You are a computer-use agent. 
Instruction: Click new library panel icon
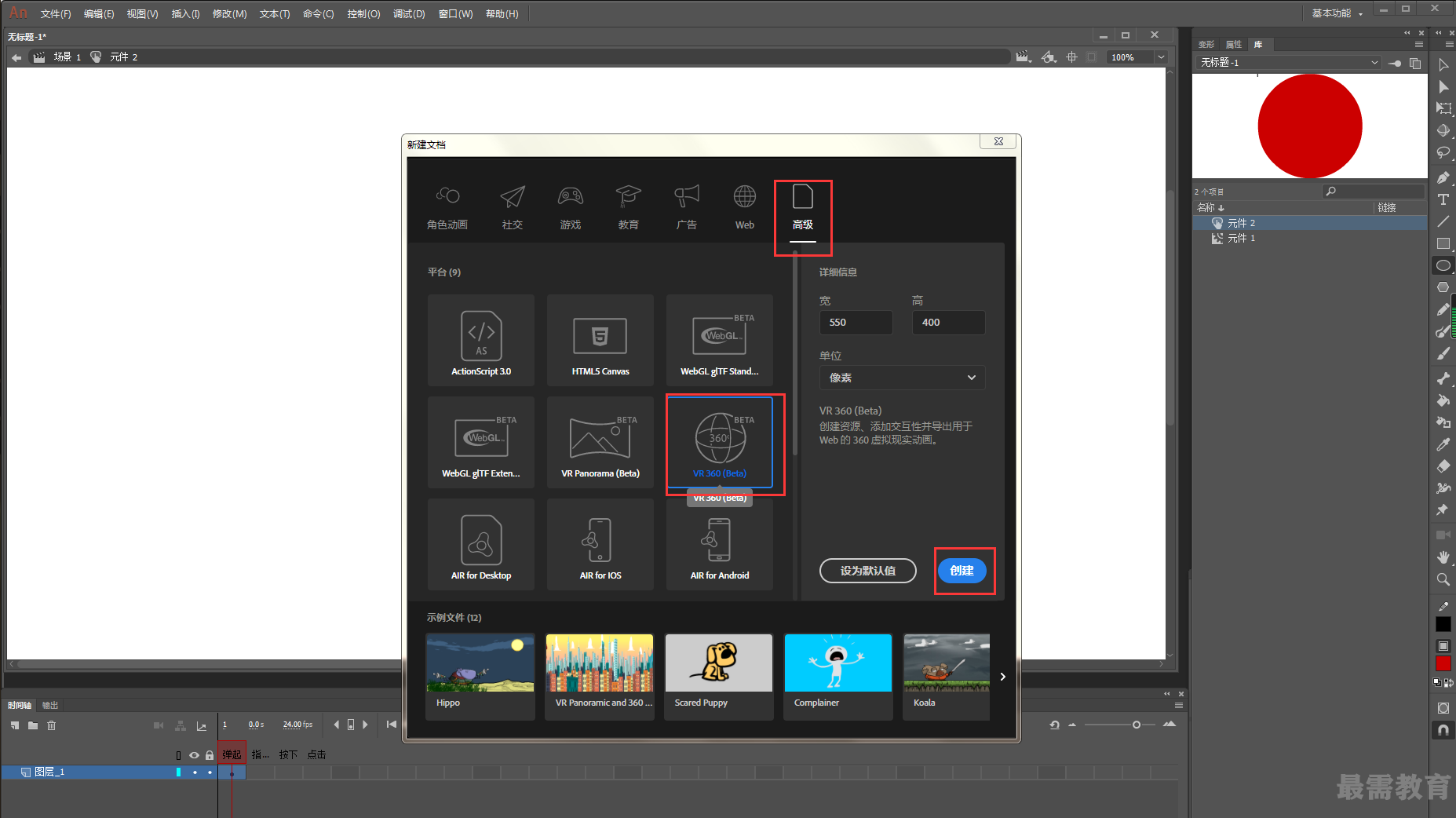(x=1415, y=63)
